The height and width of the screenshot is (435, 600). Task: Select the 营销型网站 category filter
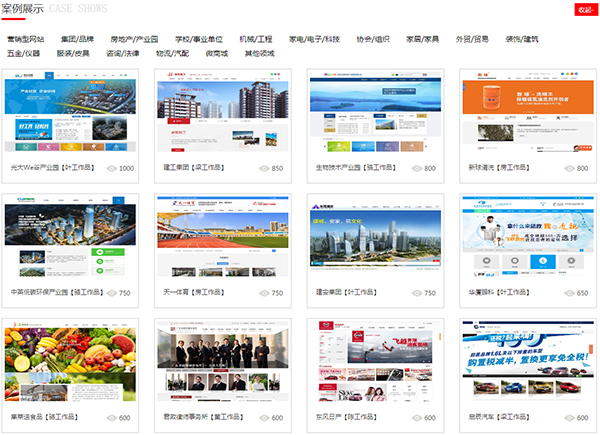26,39
